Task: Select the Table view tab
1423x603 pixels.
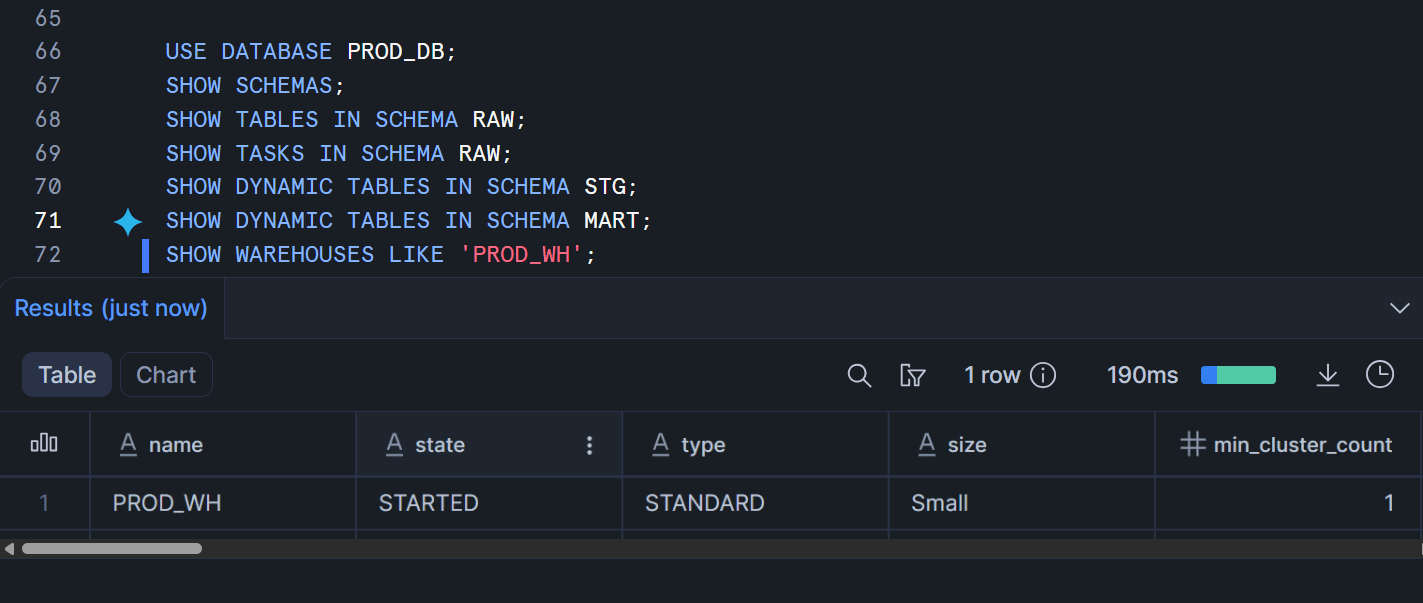Action: tap(67, 375)
